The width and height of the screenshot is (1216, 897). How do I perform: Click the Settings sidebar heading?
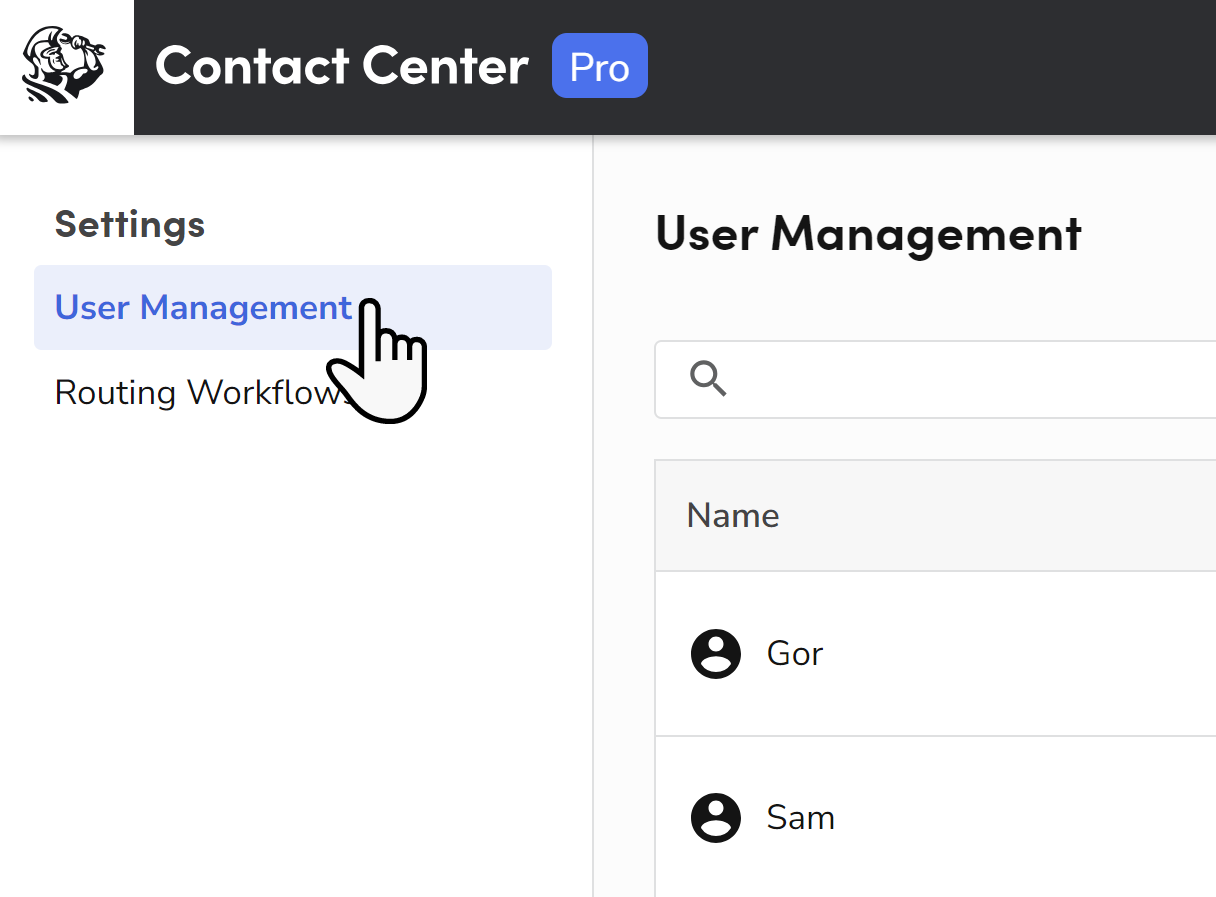click(x=130, y=224)
